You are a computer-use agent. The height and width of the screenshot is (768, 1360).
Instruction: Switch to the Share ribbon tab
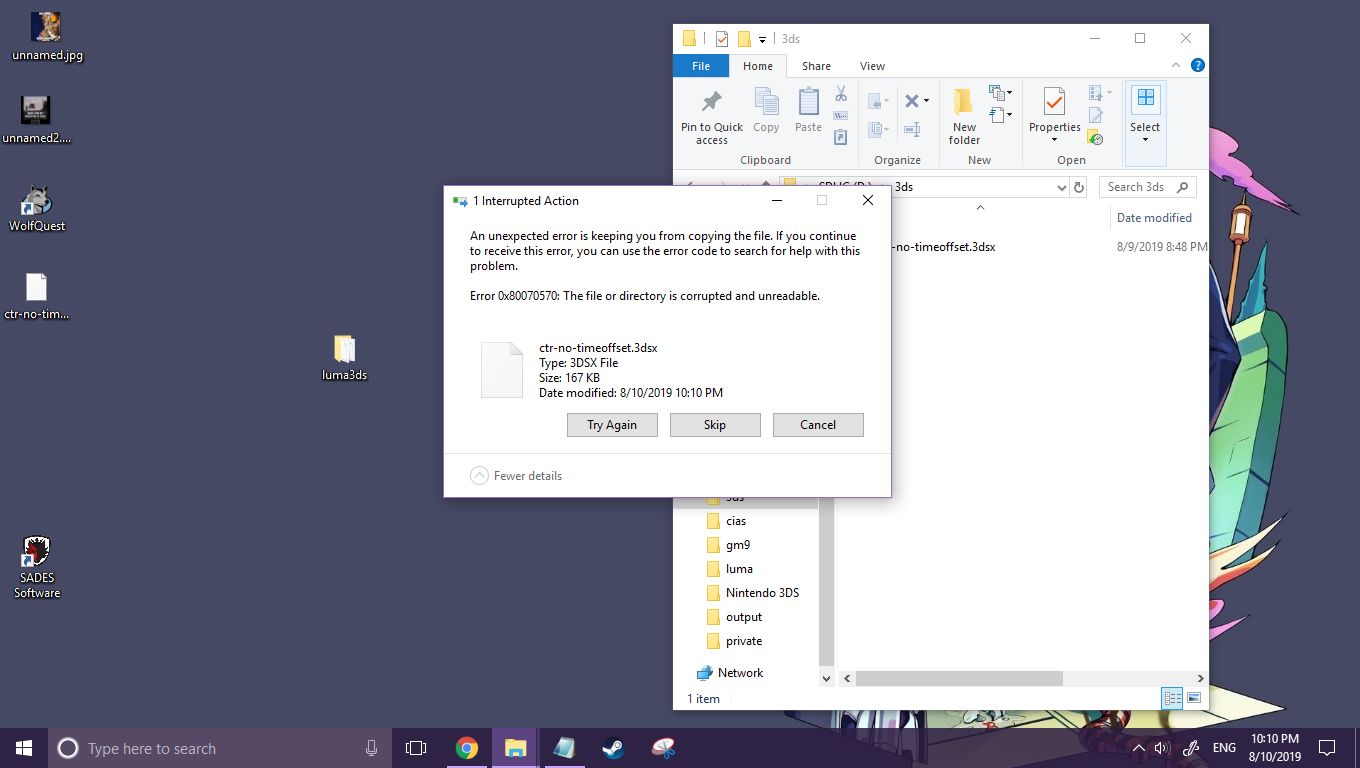click(816, 66)
